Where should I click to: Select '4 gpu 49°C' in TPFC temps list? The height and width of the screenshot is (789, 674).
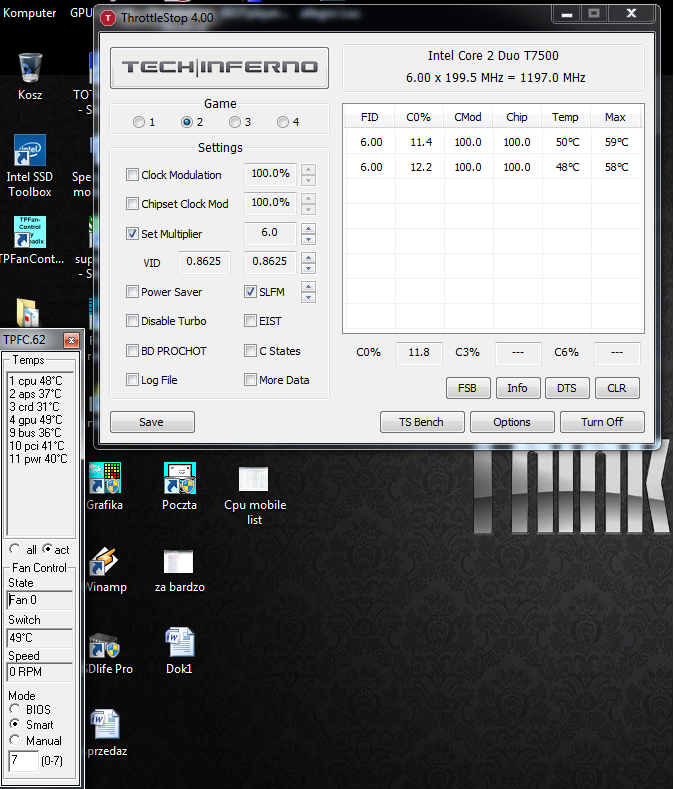pos(35,420)
